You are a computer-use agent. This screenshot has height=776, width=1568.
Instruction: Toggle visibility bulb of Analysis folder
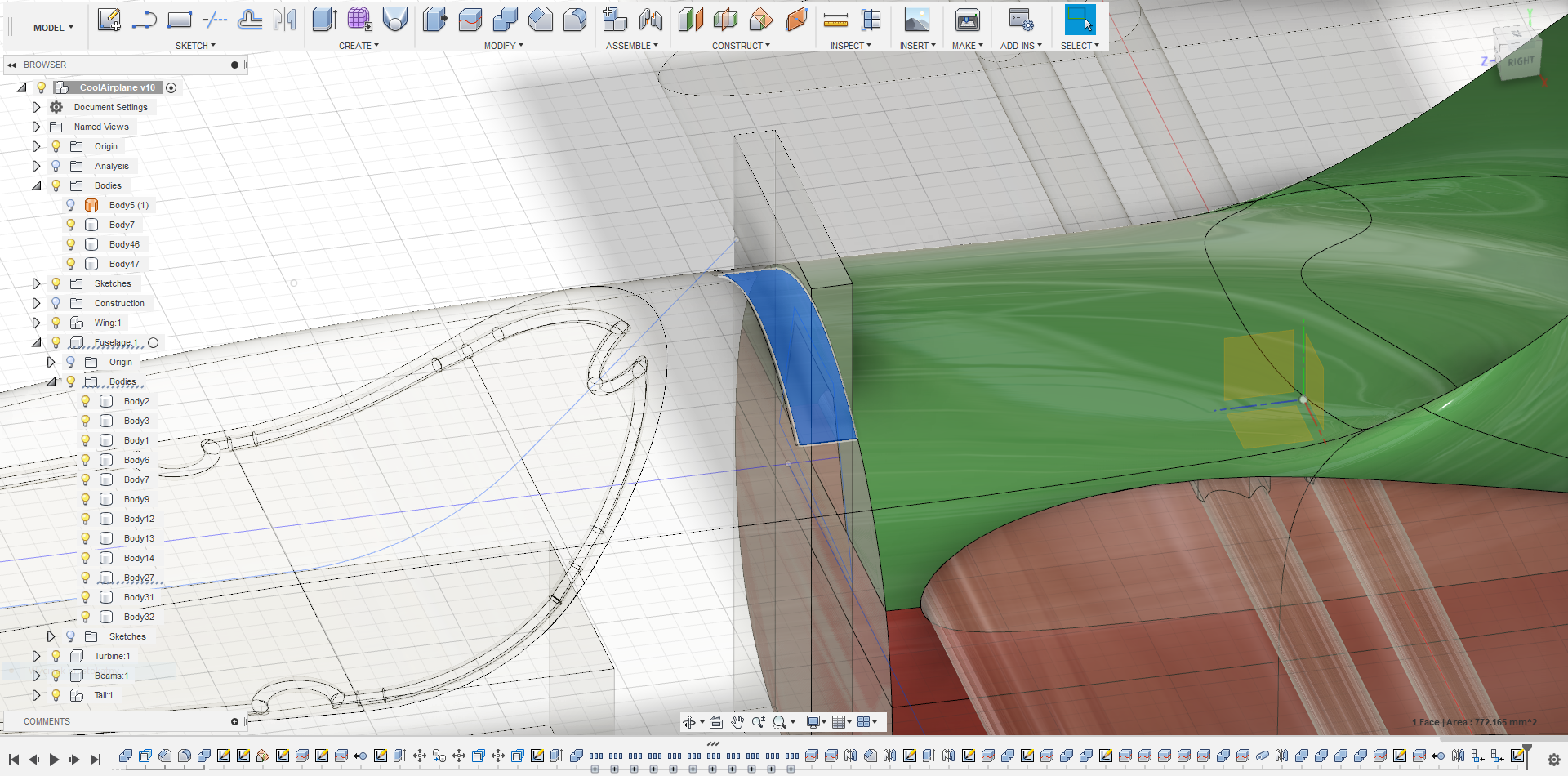[x=56, y=166]
